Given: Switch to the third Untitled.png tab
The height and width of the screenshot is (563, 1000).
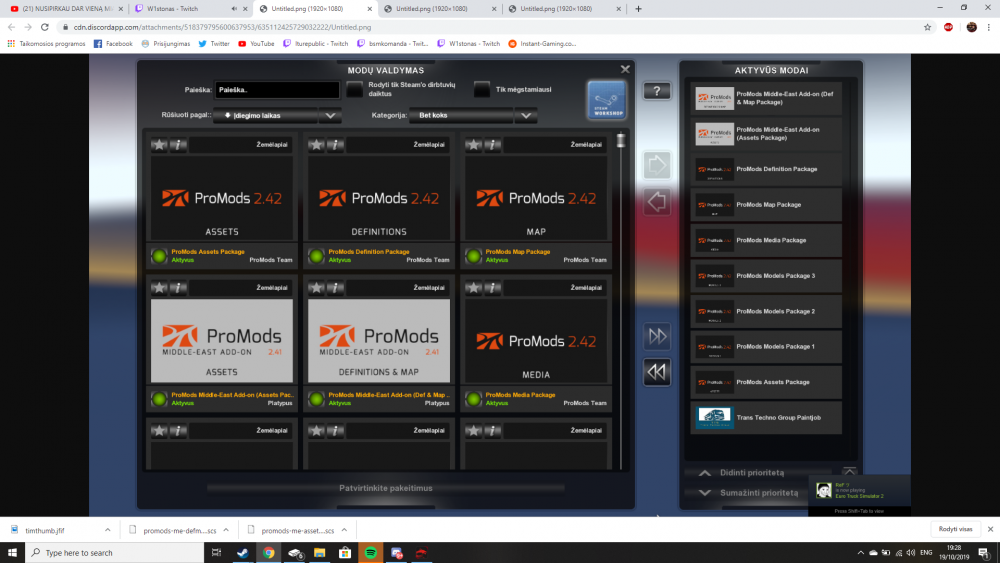Looking at the screenshot, I should pyautogui.click(x=562, y=9).
